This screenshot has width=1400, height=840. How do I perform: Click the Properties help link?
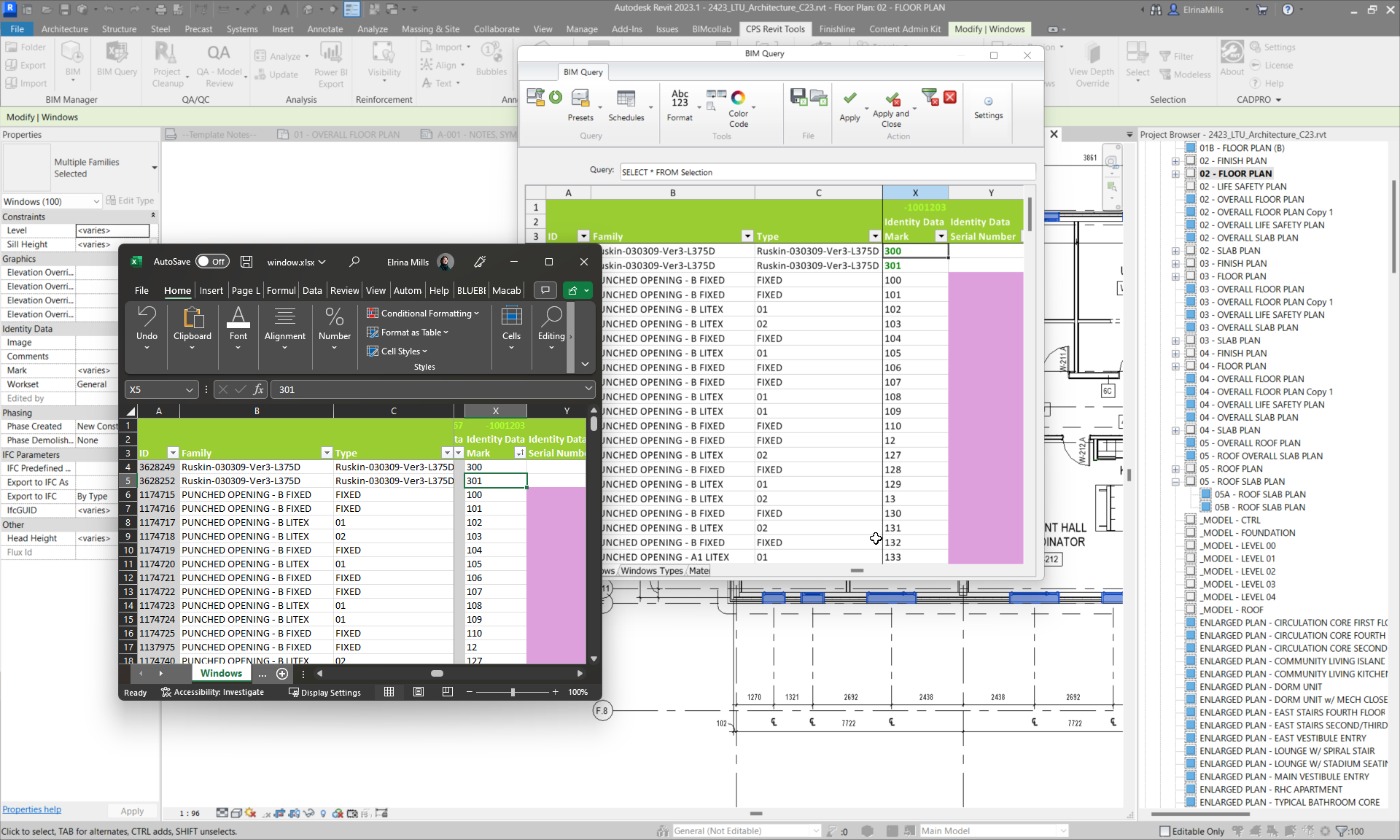(32, 809)
